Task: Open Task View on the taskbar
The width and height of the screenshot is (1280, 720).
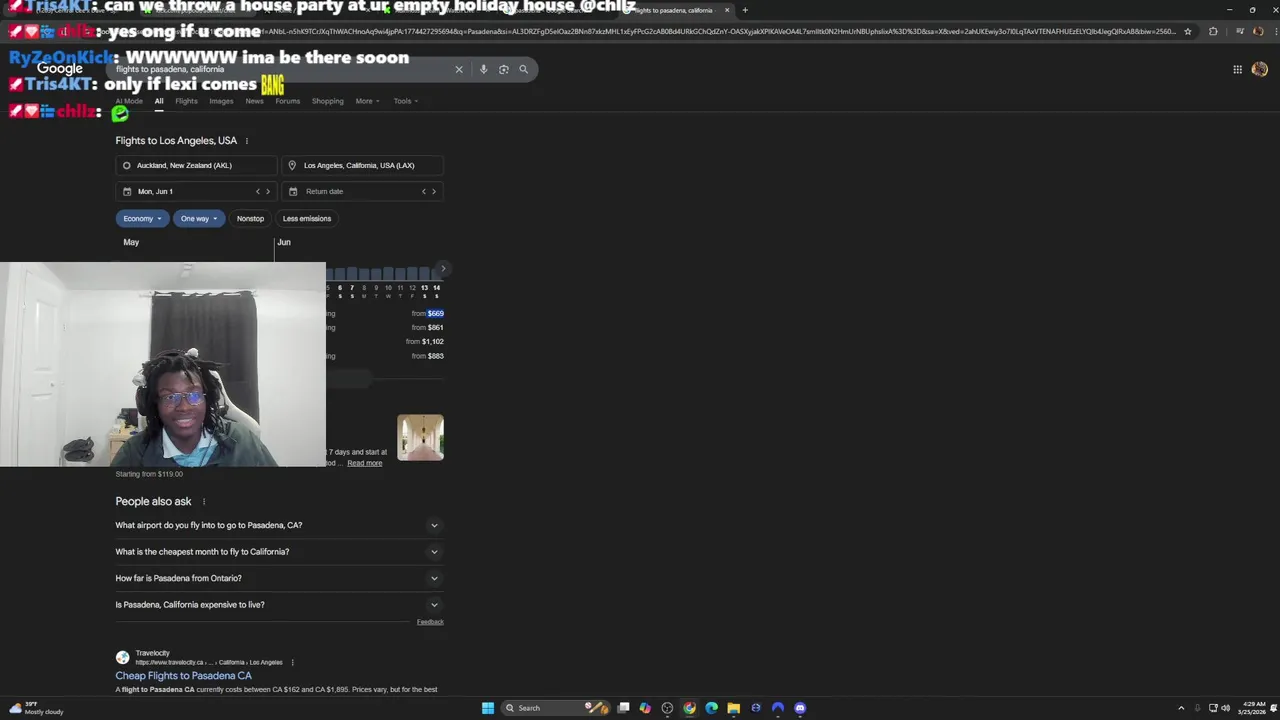Action: click(x=623, y=708)
